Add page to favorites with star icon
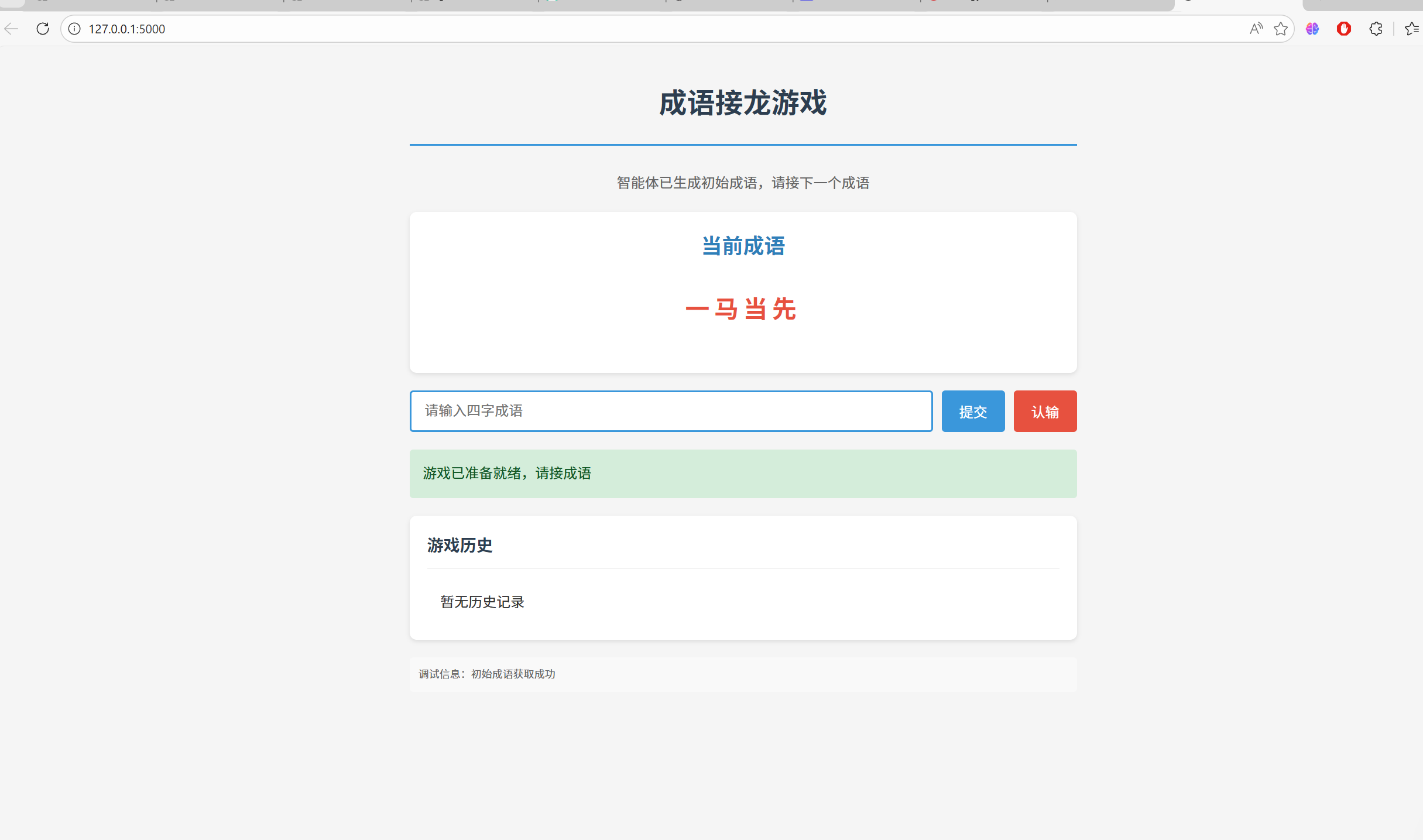 pyautogui.click(x=1281, y=29)
